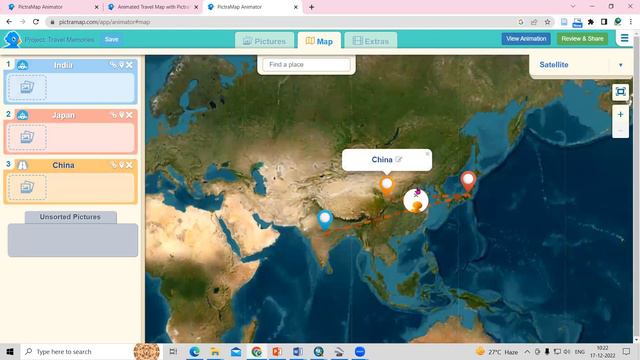Click the transport mode icon beside Japan
Viewport: 640px width, 360px height.
[22, 116]
